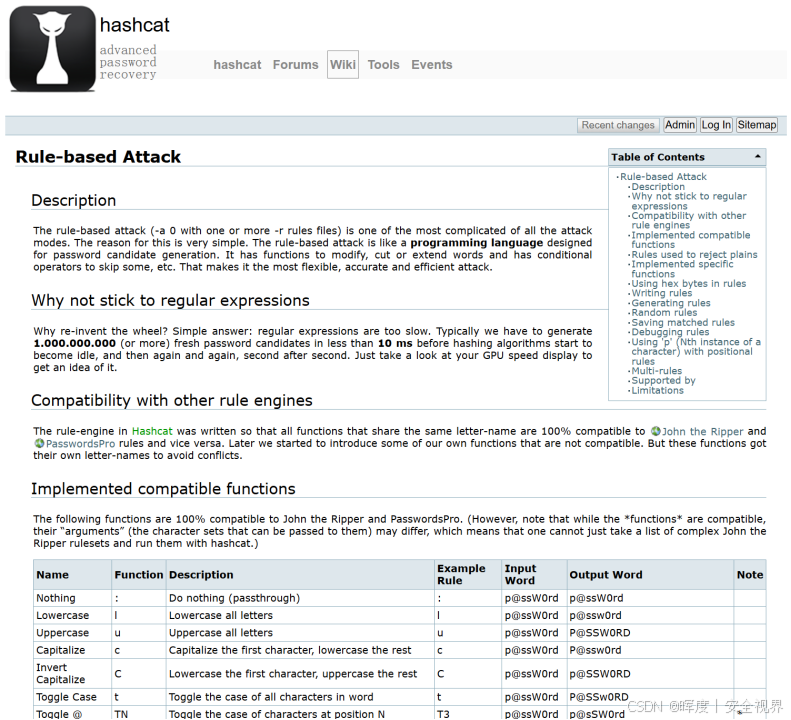Viewport: 791px width, 720px height.
Task: Jump to Description in table of contents
Action: 658,187
